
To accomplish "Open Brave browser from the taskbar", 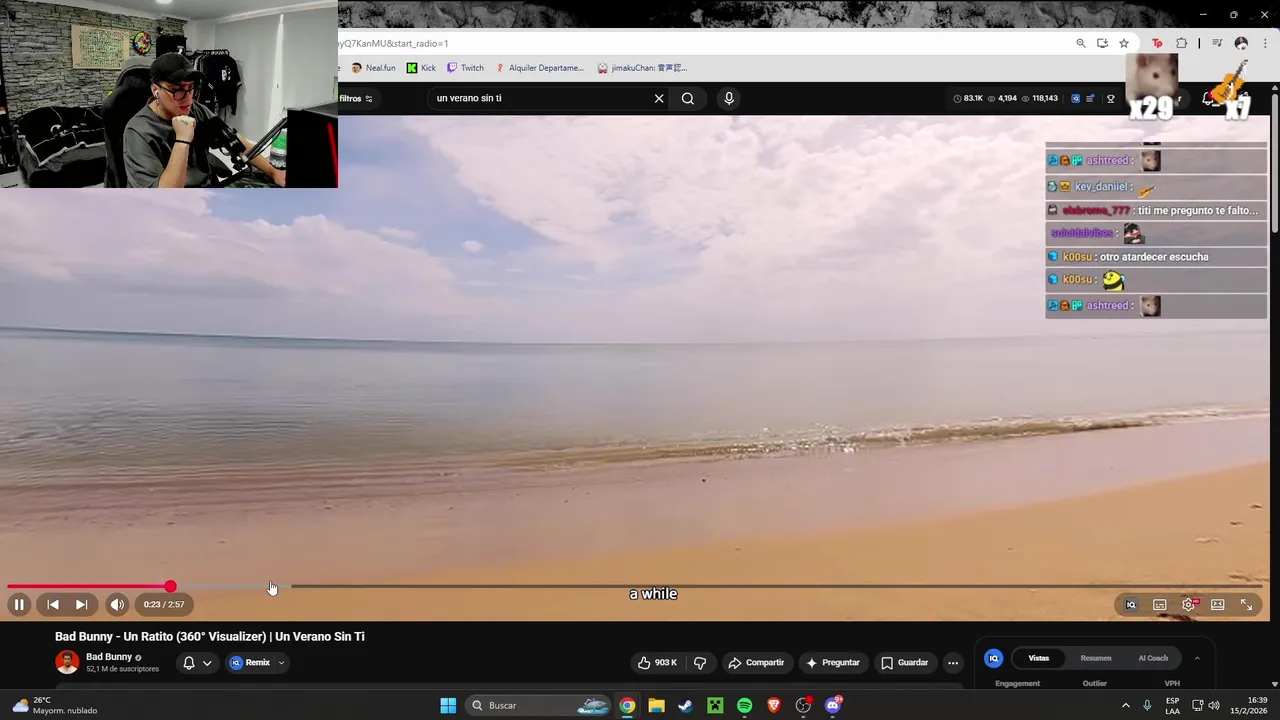I will point(774,705).
